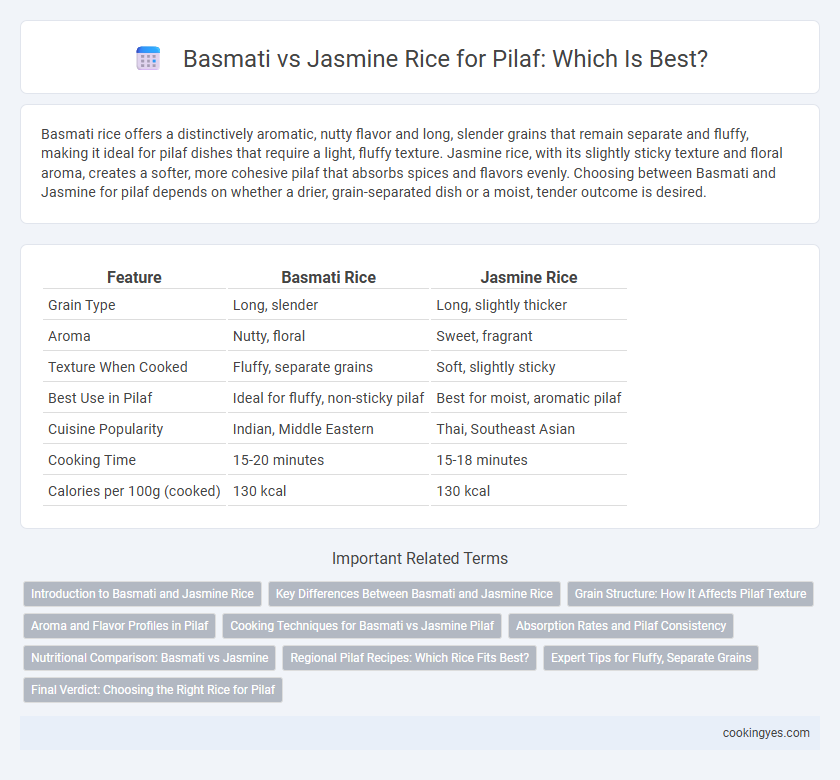
Task: Click the 'Cooking Time' row label
Action: (92, 460)
